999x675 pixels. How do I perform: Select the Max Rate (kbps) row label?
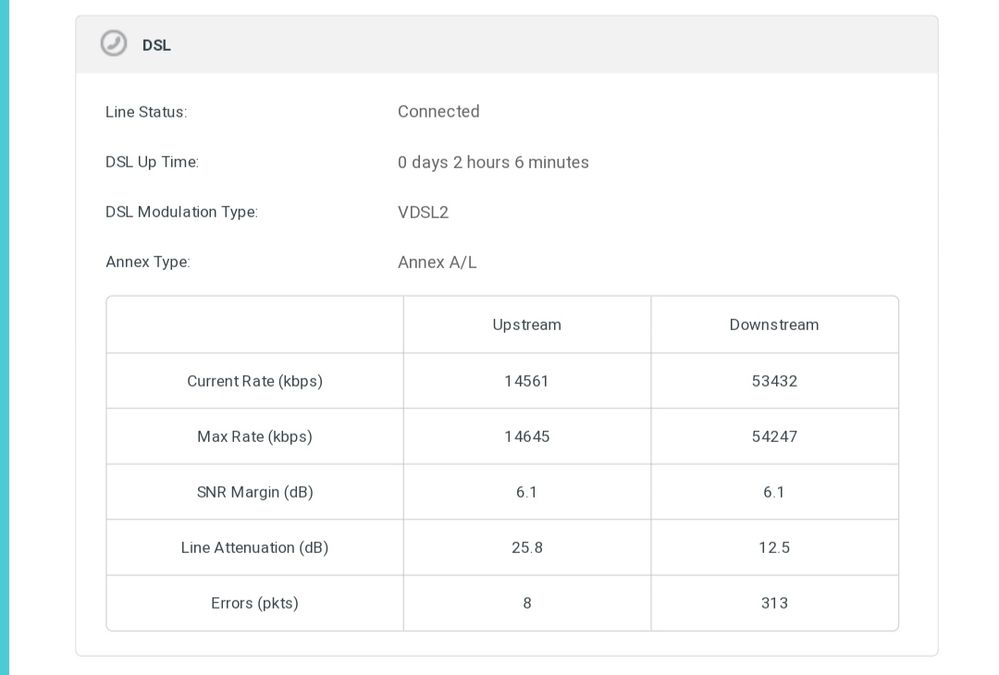(255, 437)
